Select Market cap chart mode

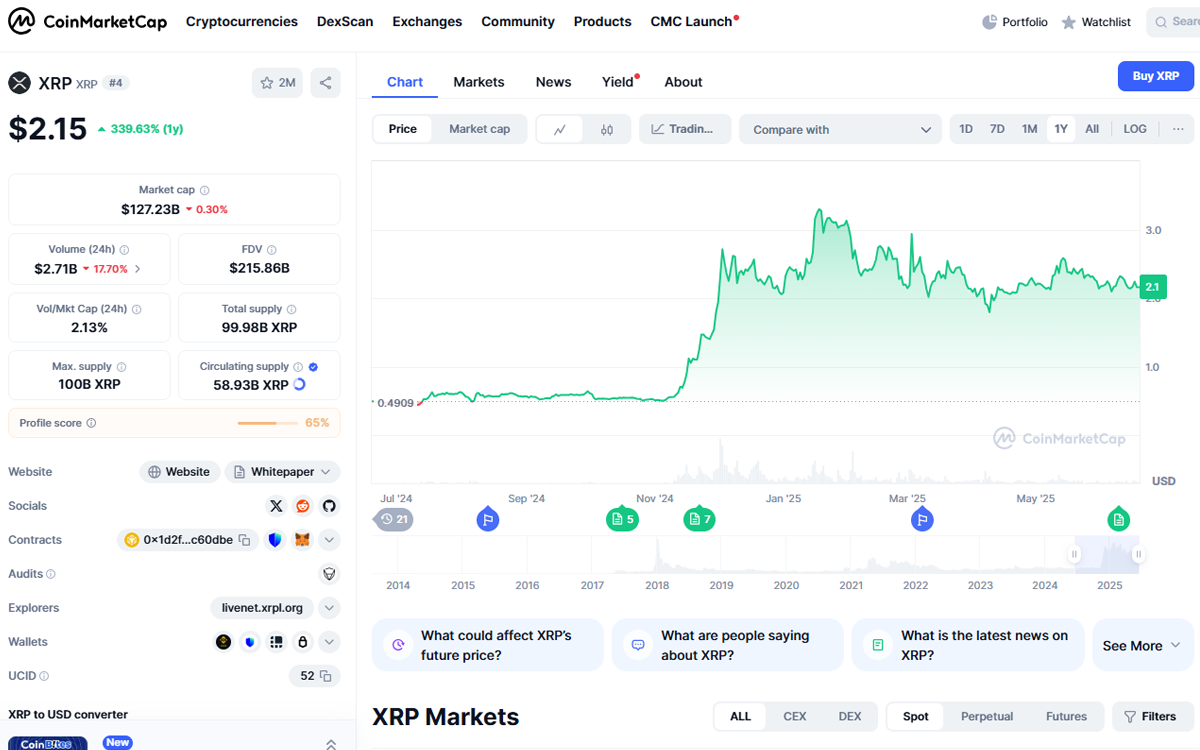pyautogui.click(x=479, y=129)
